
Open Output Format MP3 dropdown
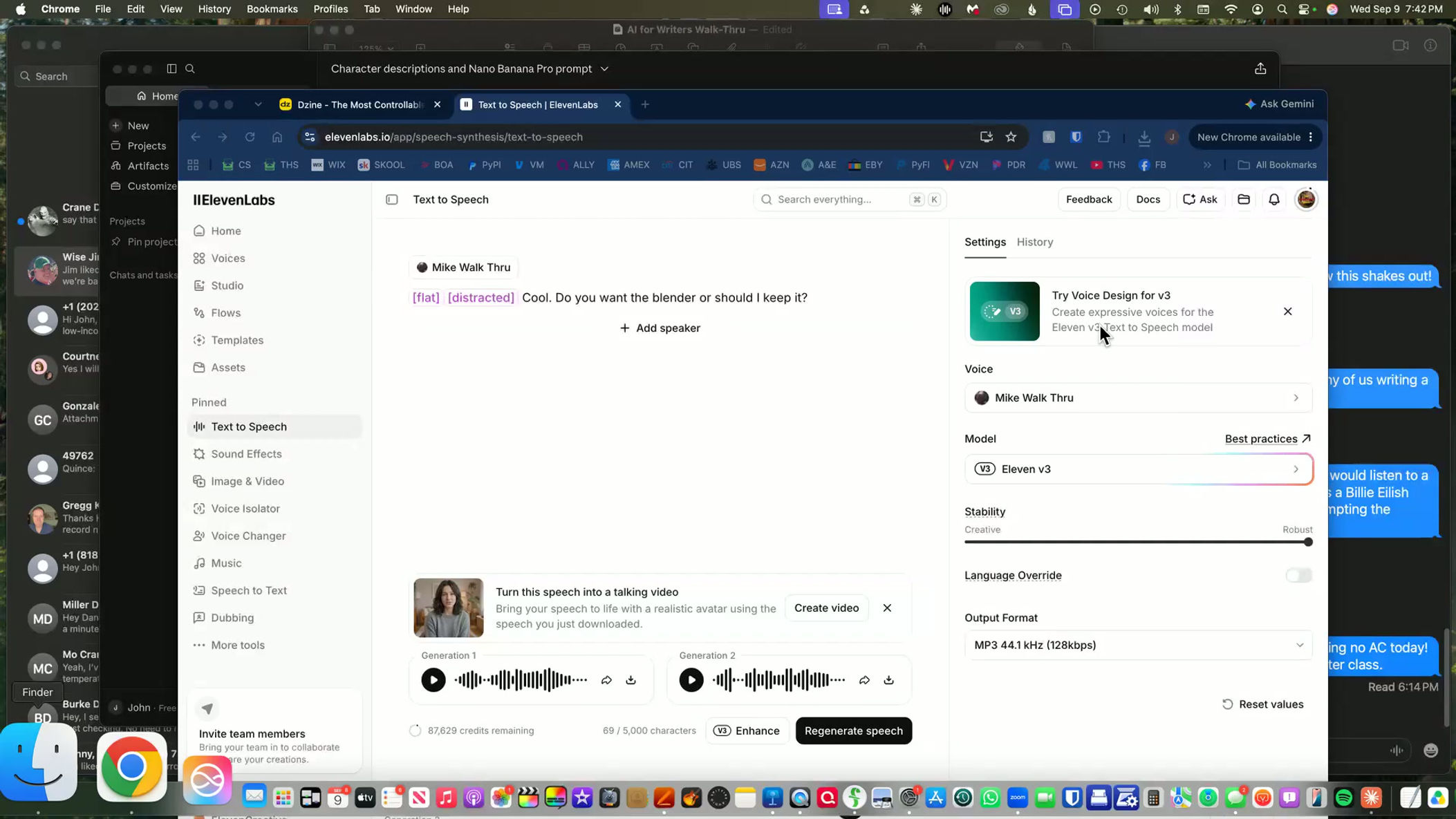coord(1138,645)
